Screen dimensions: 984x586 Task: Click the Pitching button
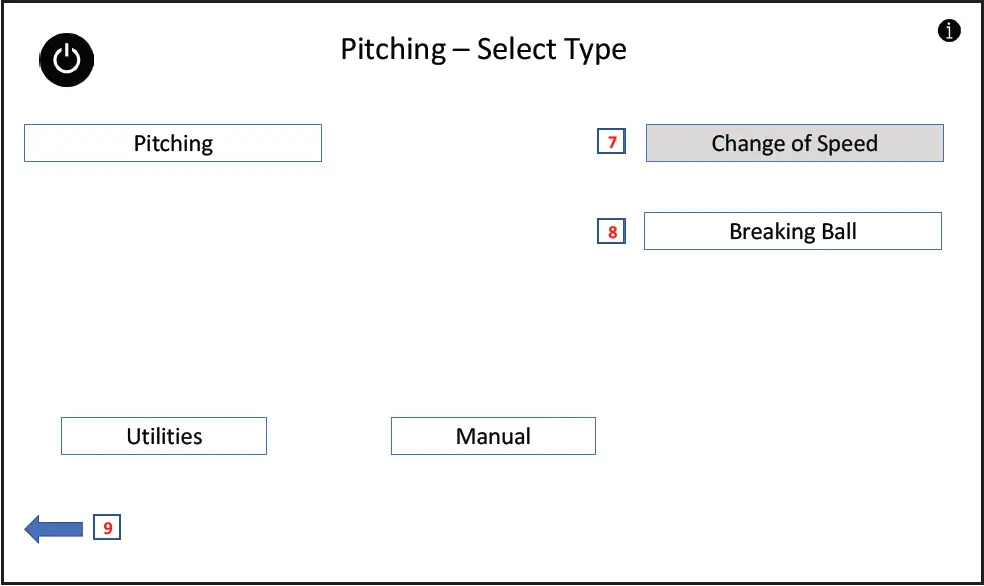point(173,143)
